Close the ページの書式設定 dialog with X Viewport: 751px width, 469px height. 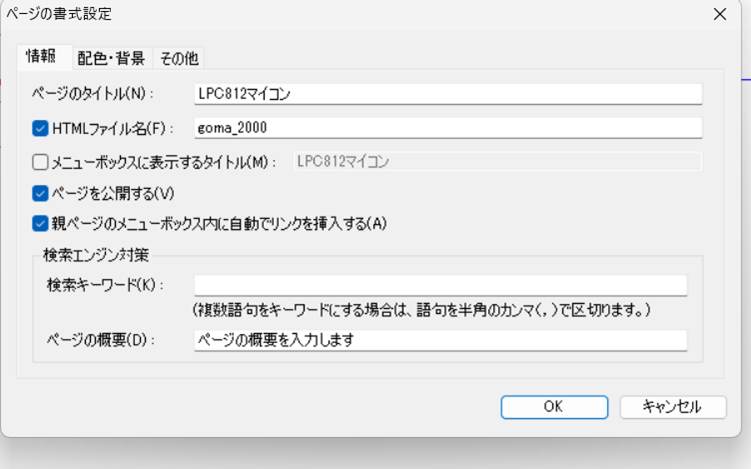click(x=719, y=14)
